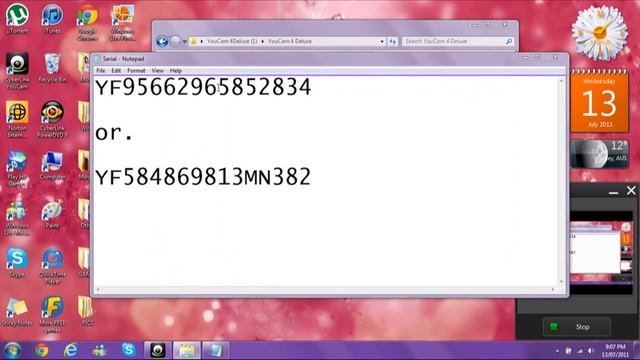Open the Computer desktop icon
640x360 pixels.
pos(52,165)
